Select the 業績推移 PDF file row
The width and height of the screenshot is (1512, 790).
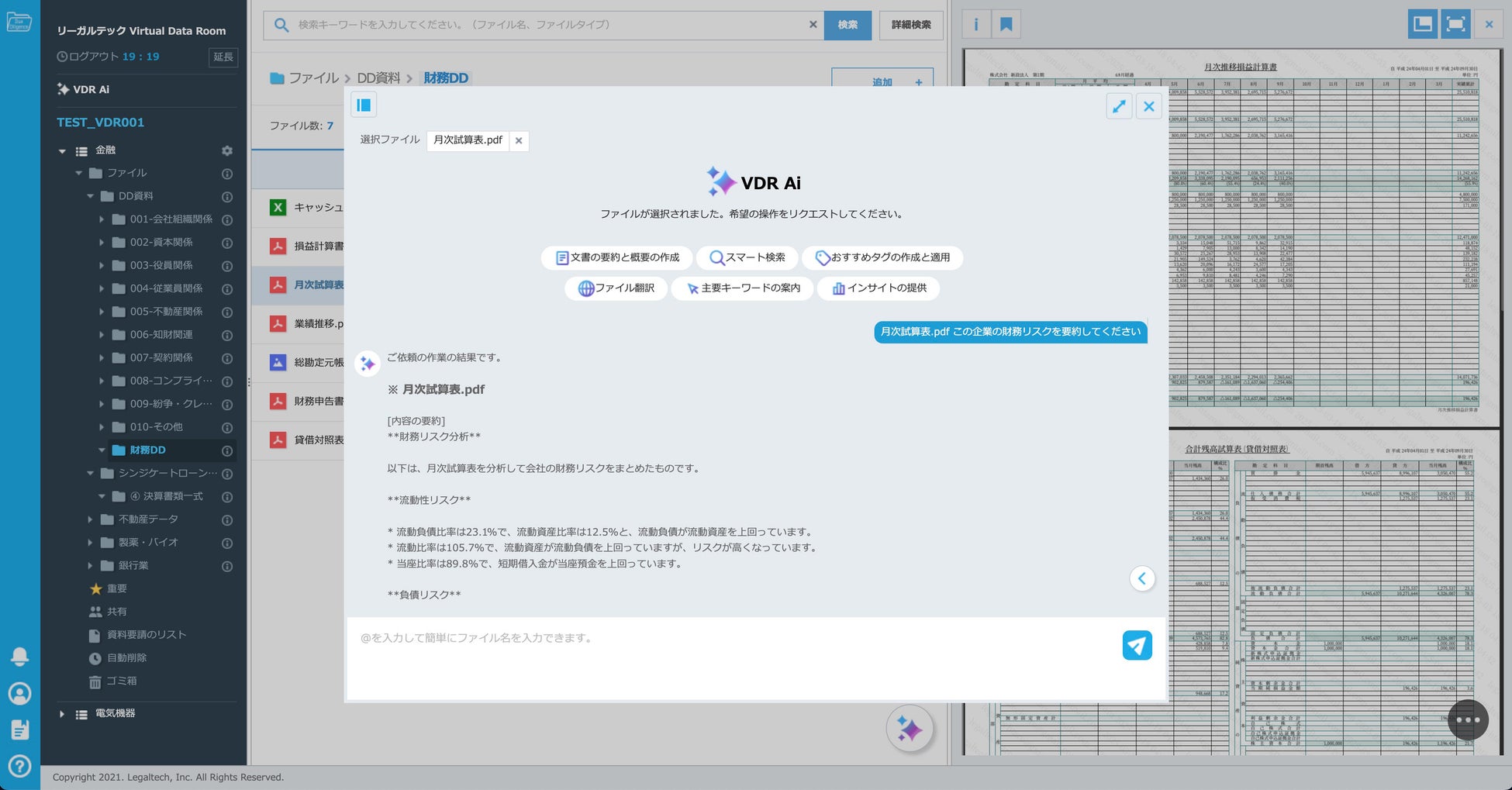(x=299, y=323)
